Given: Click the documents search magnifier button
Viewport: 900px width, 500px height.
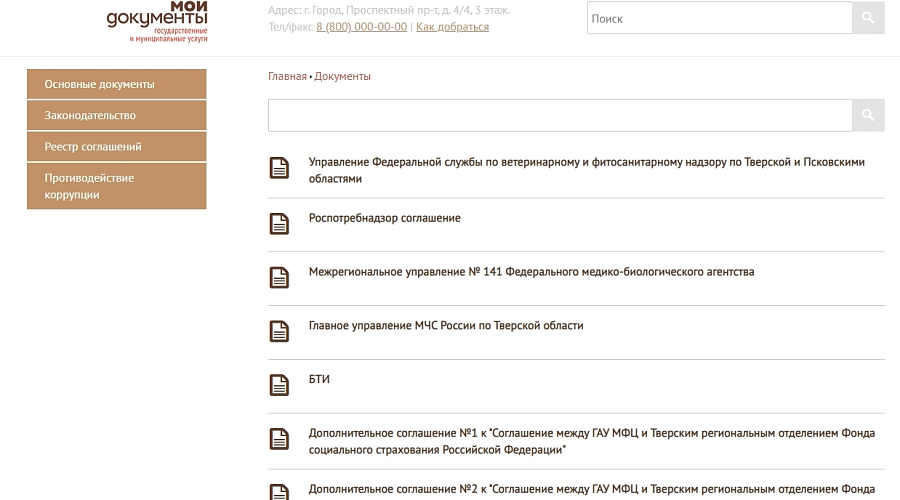Looking at the screenshot, I should coord(868,115).
